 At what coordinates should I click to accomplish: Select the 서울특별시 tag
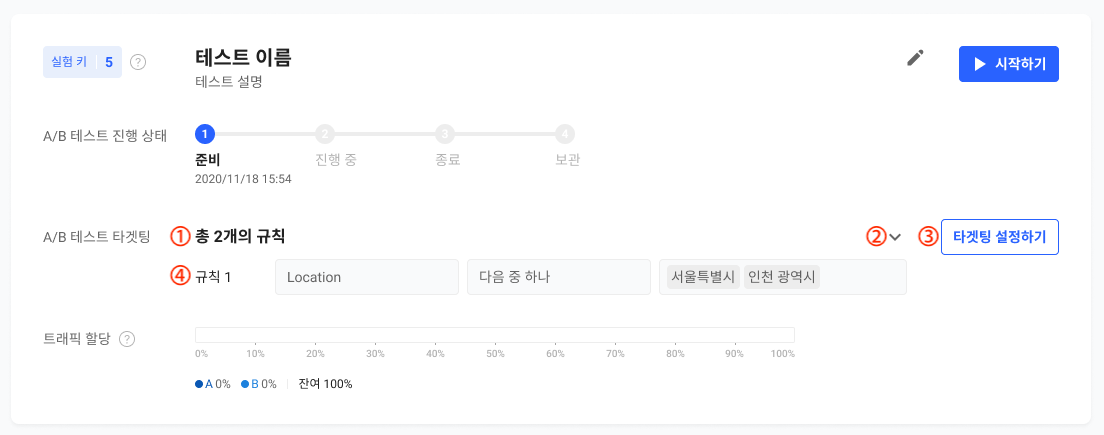click(703, 277)
